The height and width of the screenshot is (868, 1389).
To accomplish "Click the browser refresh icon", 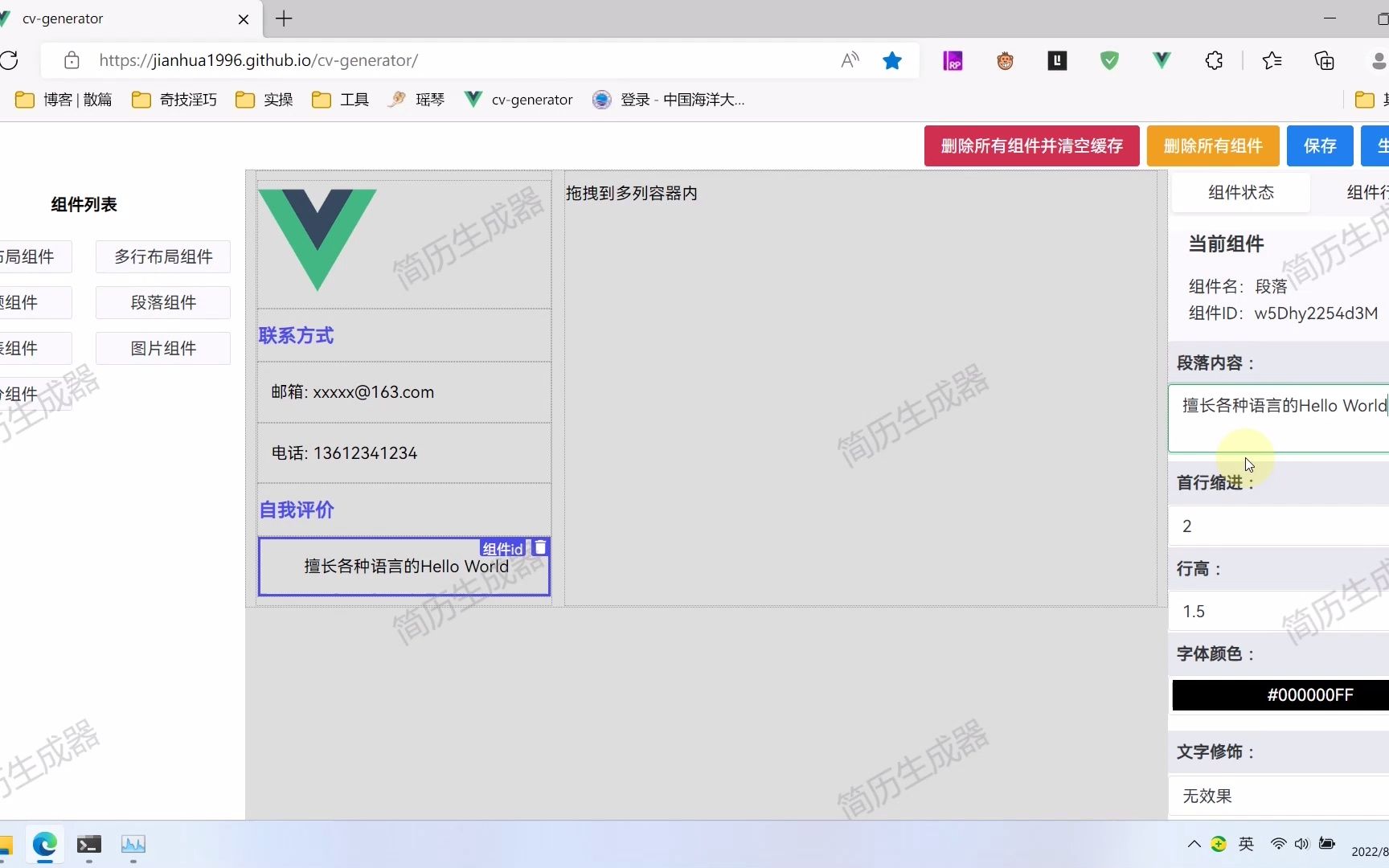I will coord(10,60).
